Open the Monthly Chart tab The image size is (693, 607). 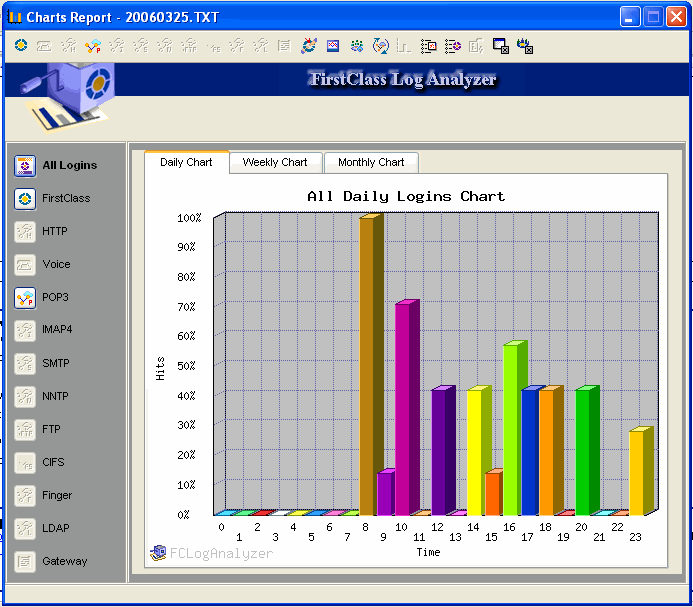[371, 162]
